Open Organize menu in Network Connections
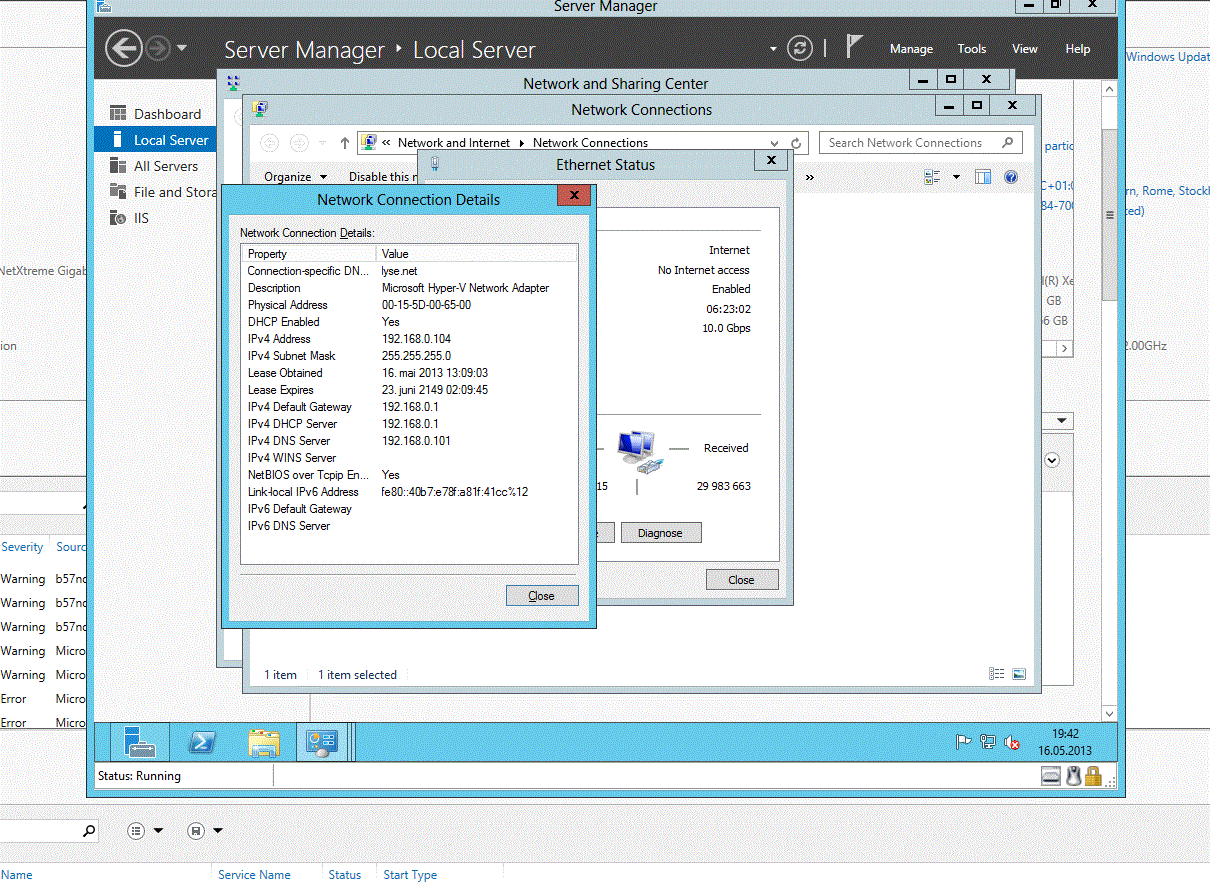The height and width of the screenshot is (886, 1210). pos(295,177)
